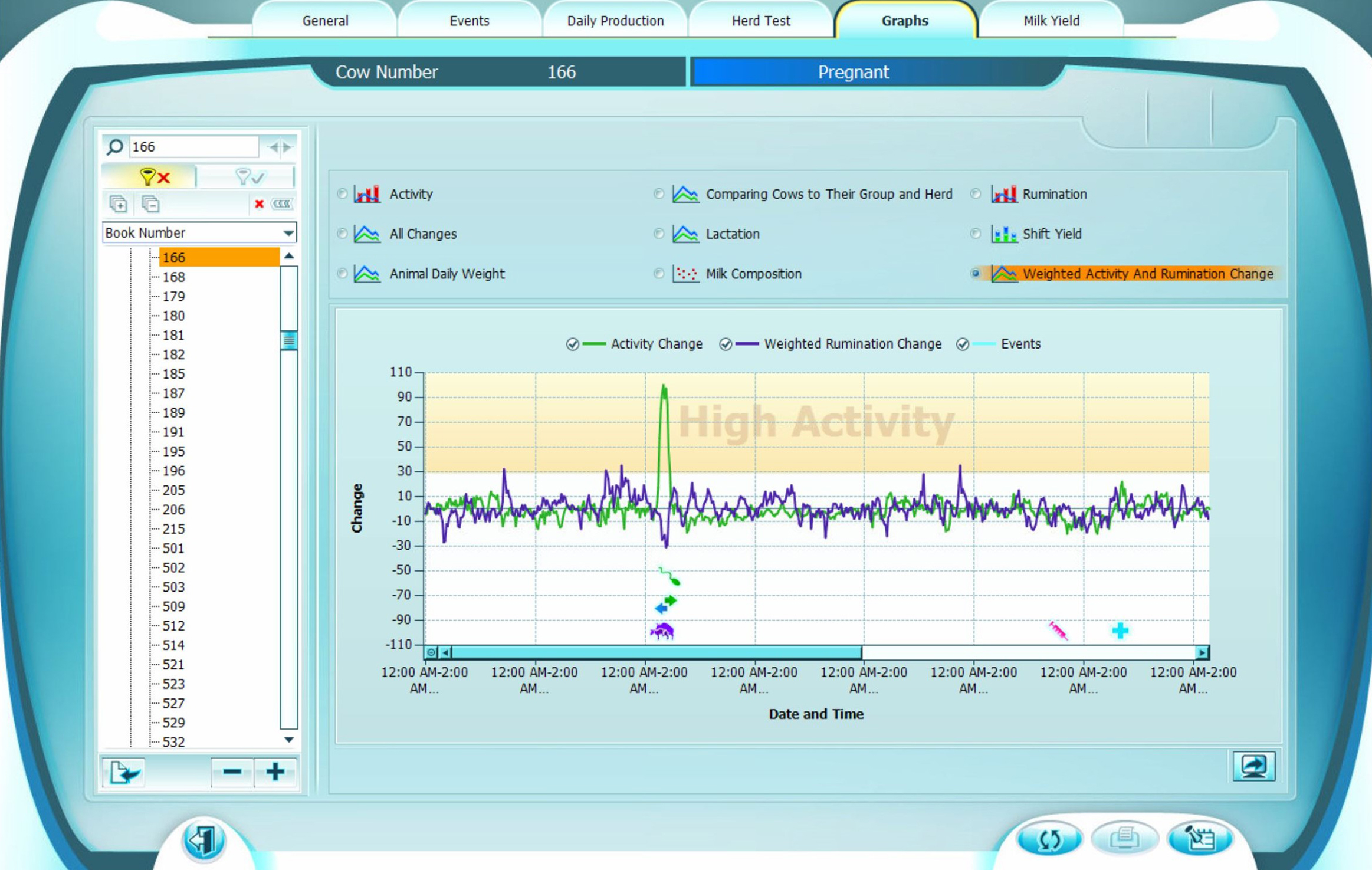The height and width of the screenshot is (870, 1372).
Task: Click the cow search input field
Action: 193,147
